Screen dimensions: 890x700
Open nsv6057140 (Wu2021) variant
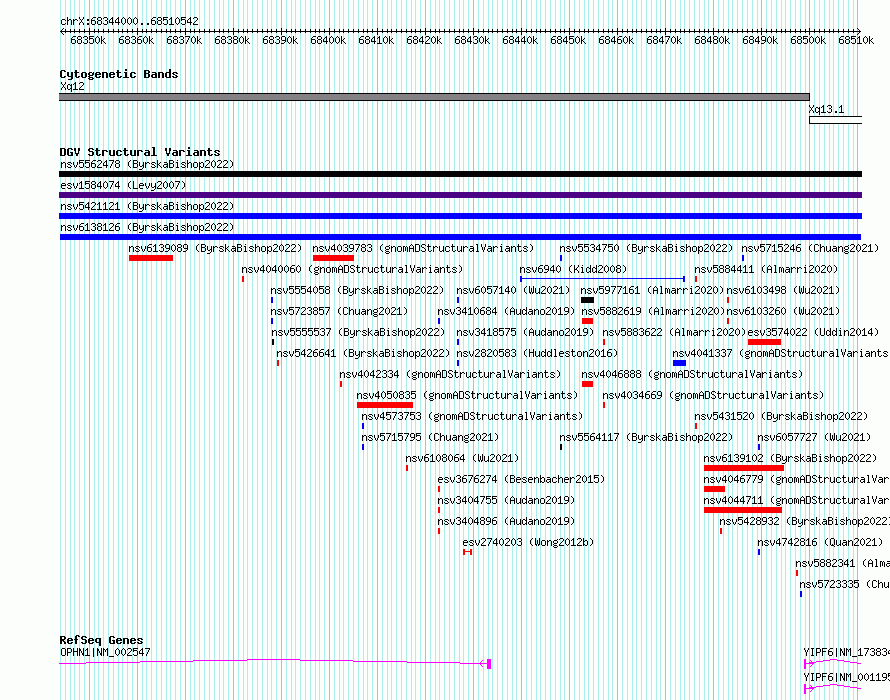514,291
